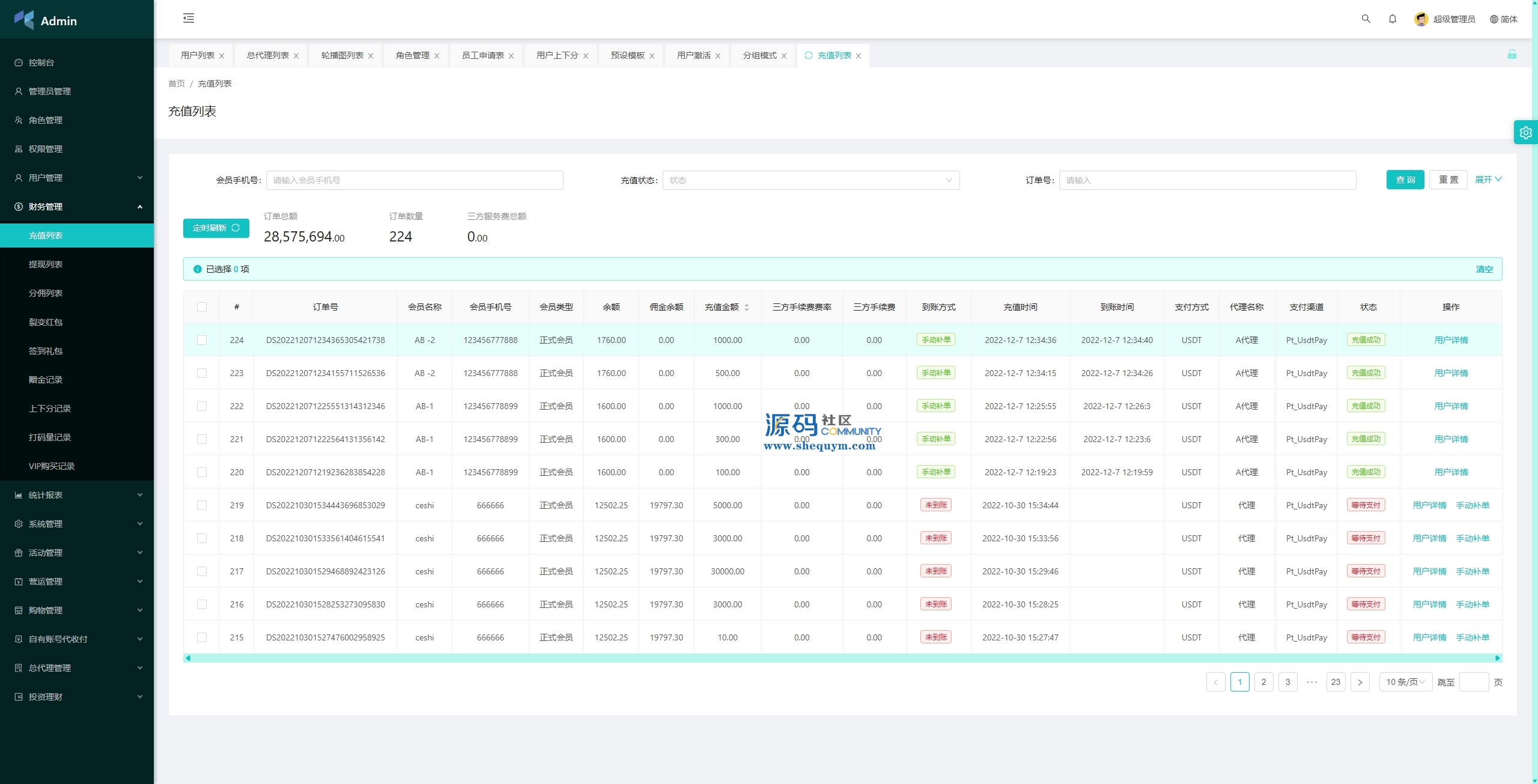
Task: Close the 用户列表 tab with X
Action: click(x=222, y=56)
